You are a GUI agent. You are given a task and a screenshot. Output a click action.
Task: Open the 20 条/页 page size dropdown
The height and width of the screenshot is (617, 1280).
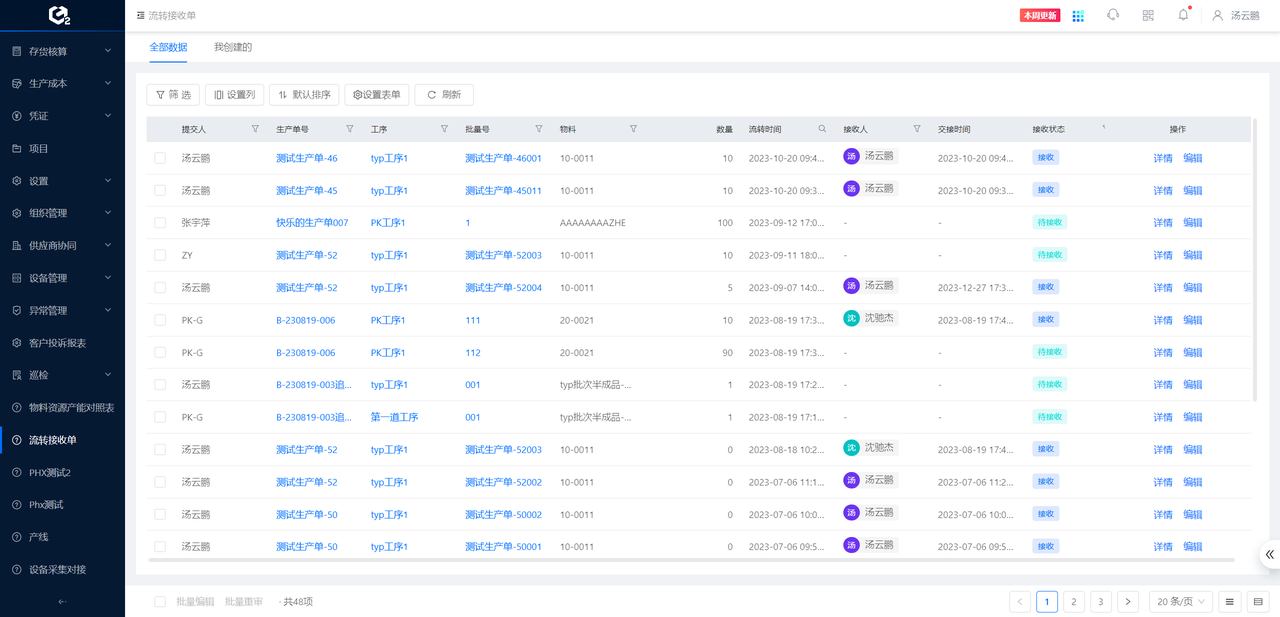tap(1180, 601)
